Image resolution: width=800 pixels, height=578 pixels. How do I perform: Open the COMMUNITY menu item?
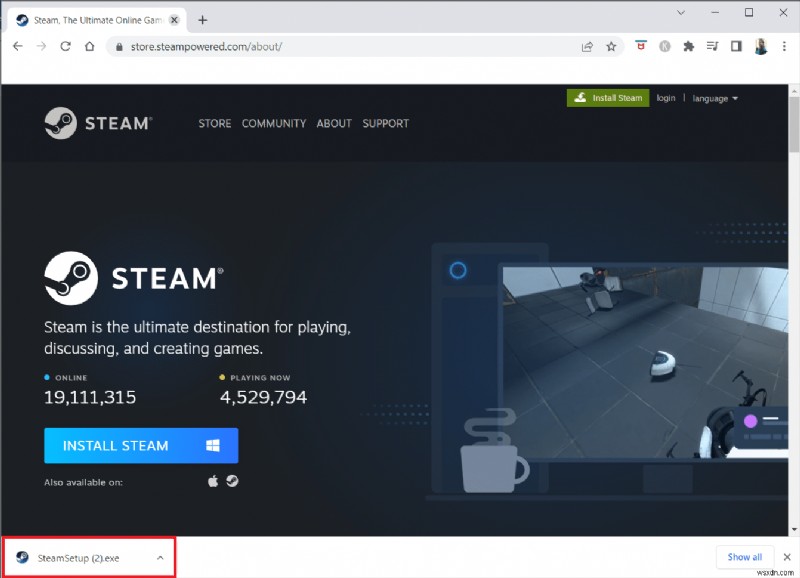(x=274, y=123)
